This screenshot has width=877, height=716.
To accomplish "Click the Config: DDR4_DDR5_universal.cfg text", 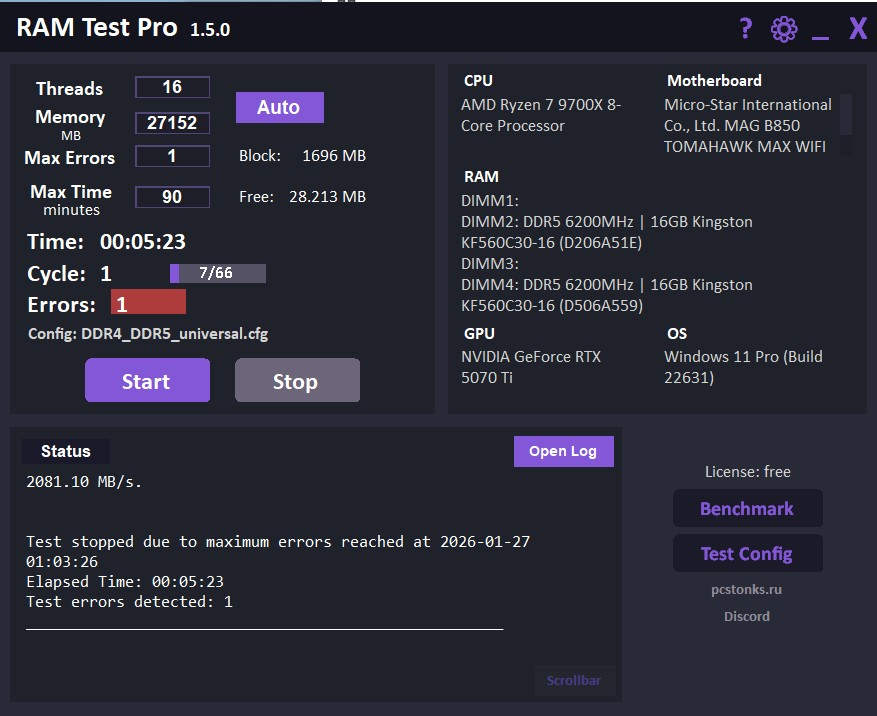I will point(148,334).
